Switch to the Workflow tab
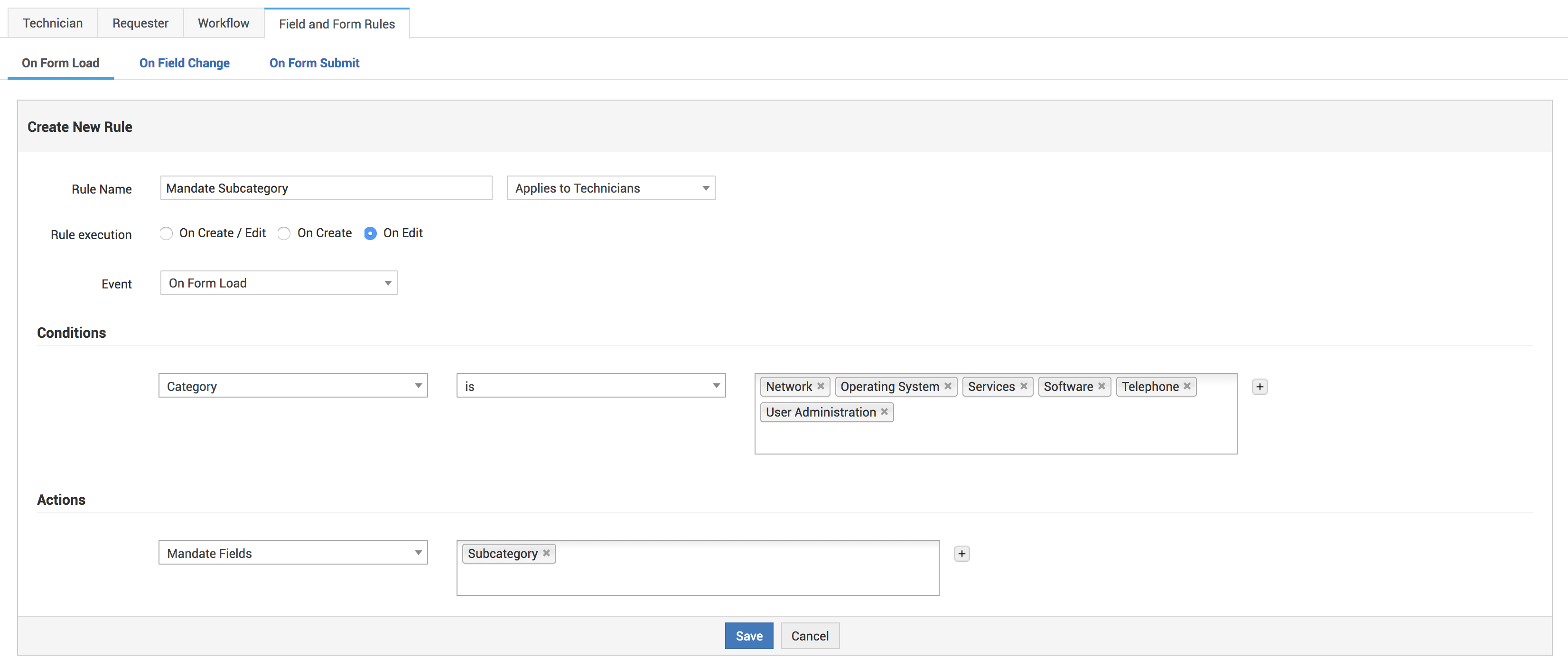 pos(224,23)
